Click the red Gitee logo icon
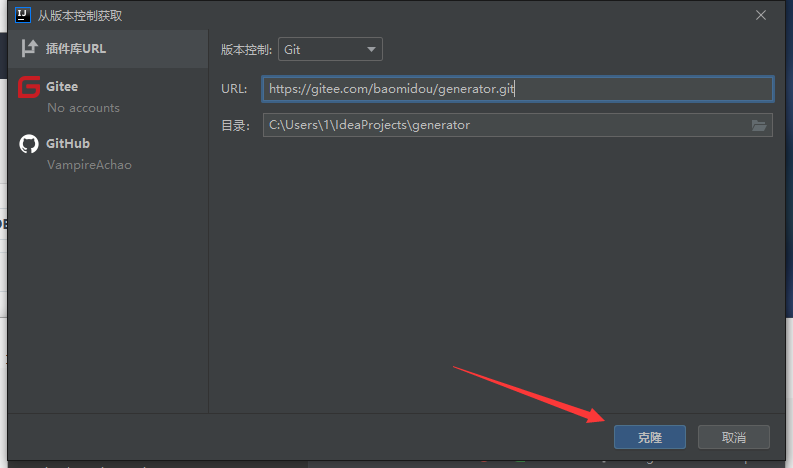Image resolution: width=793 pixels, height=468 pixels. coord(29,88)
